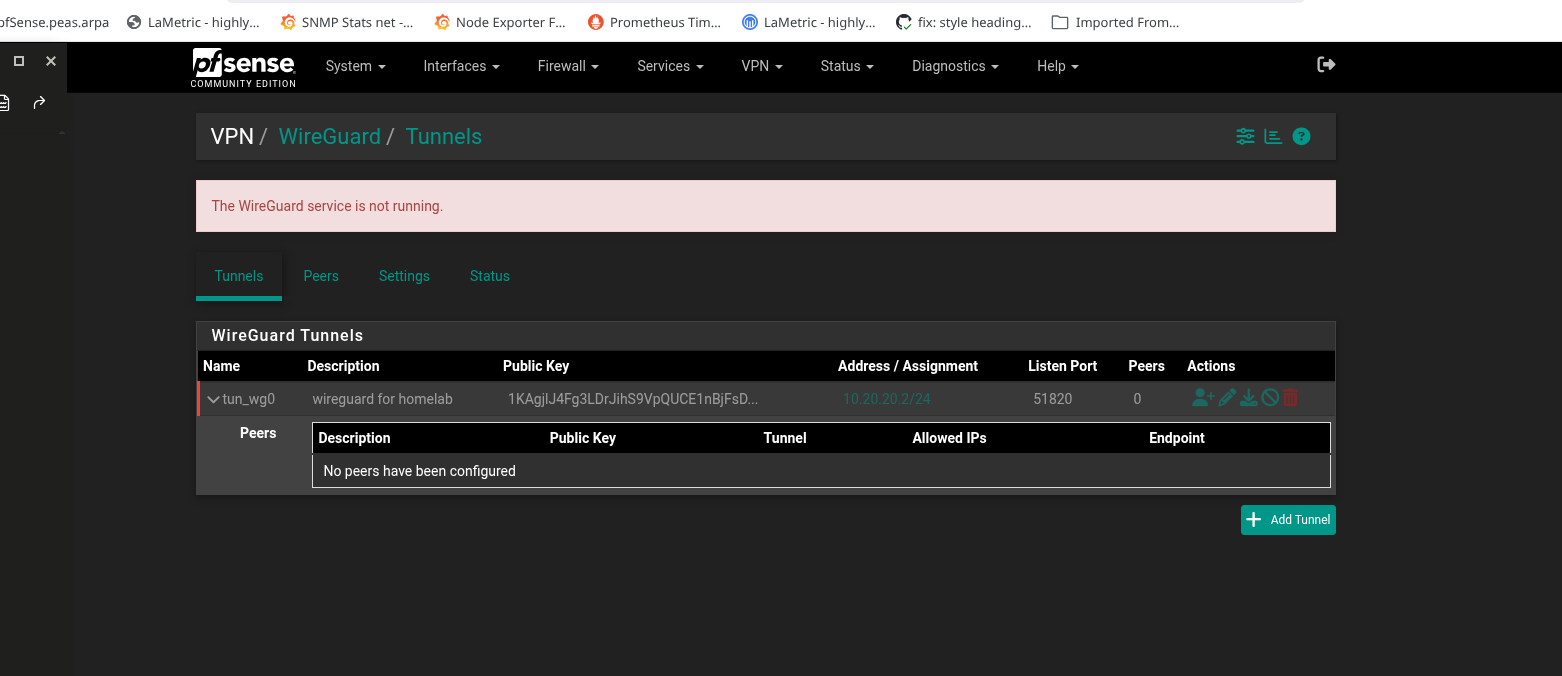The image size is (1562, 676).
Task: Follow the WireGuard breadcrumb link
Action: pyautogui.click(x=330, y=137)
